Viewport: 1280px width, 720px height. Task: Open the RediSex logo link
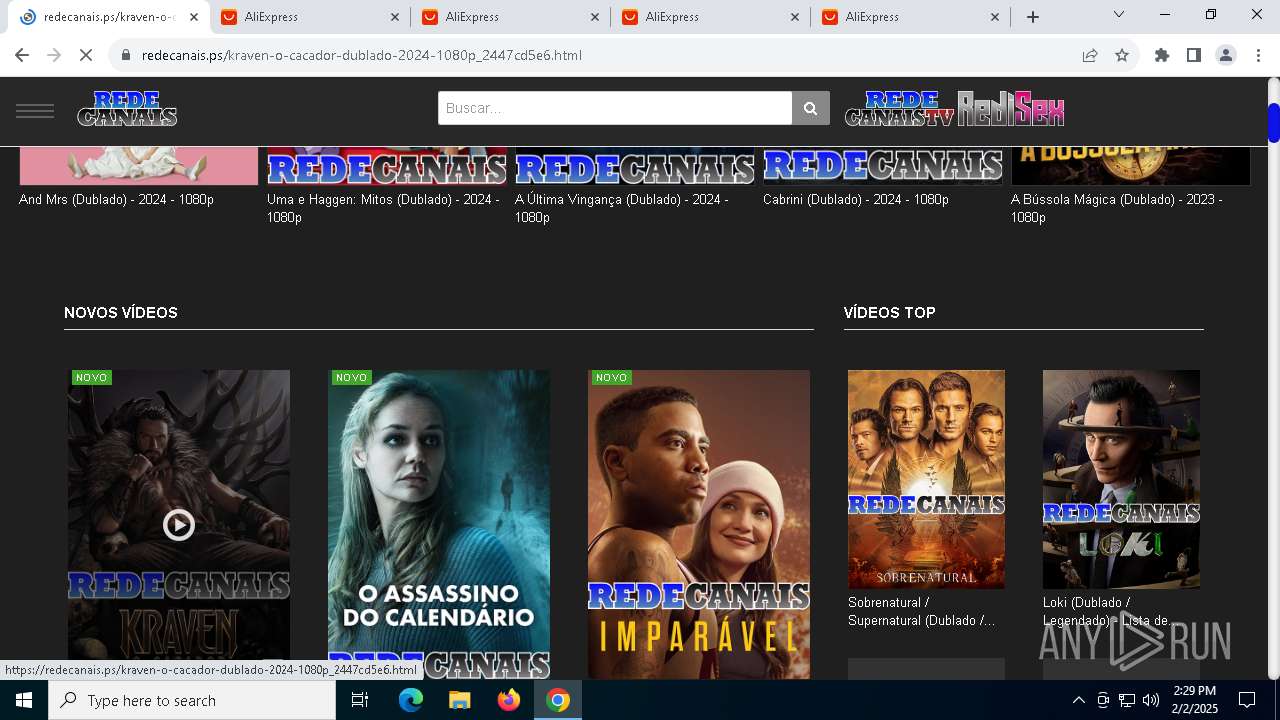coord(1011,109)
